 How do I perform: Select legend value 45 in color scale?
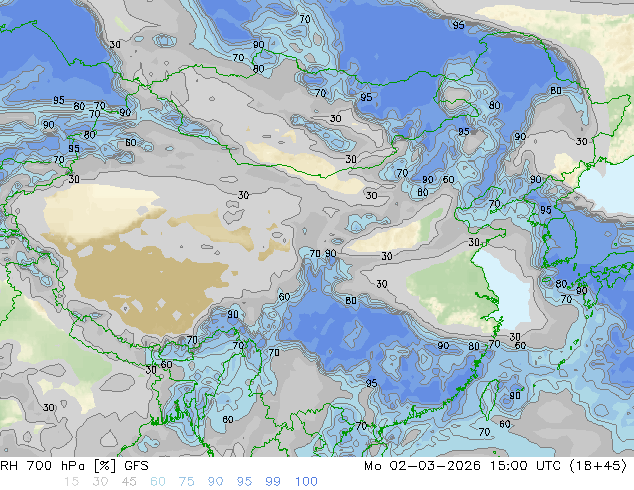point(129,482)
